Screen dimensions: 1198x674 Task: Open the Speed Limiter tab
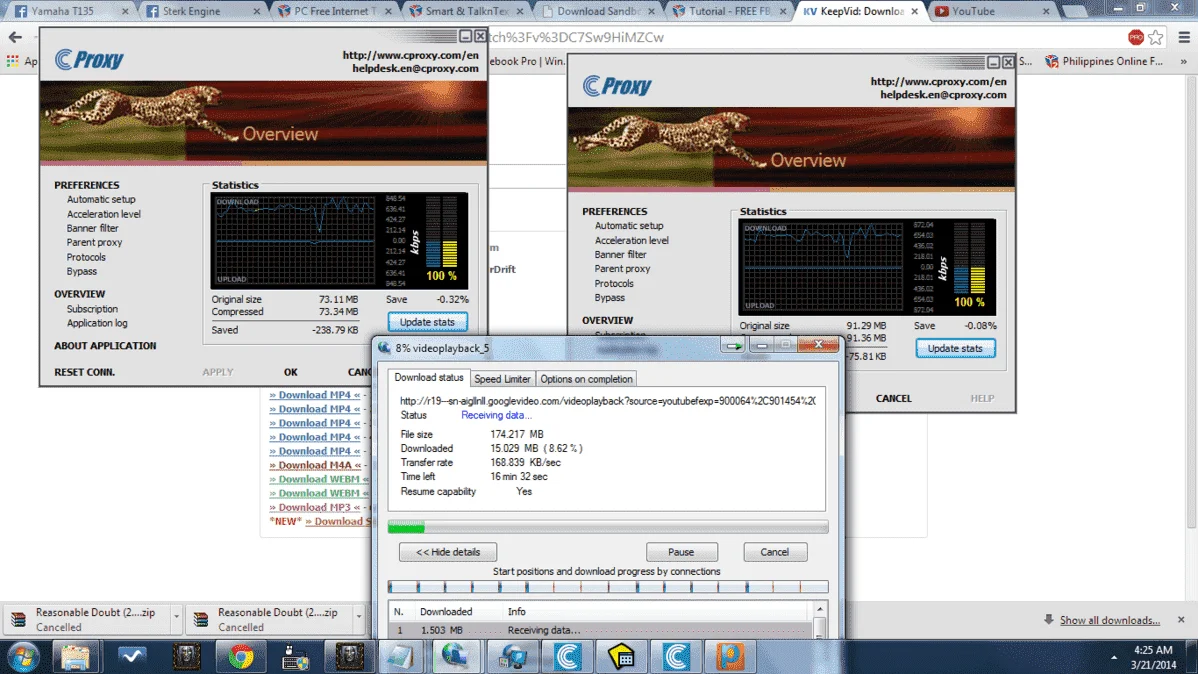[502, 379]
